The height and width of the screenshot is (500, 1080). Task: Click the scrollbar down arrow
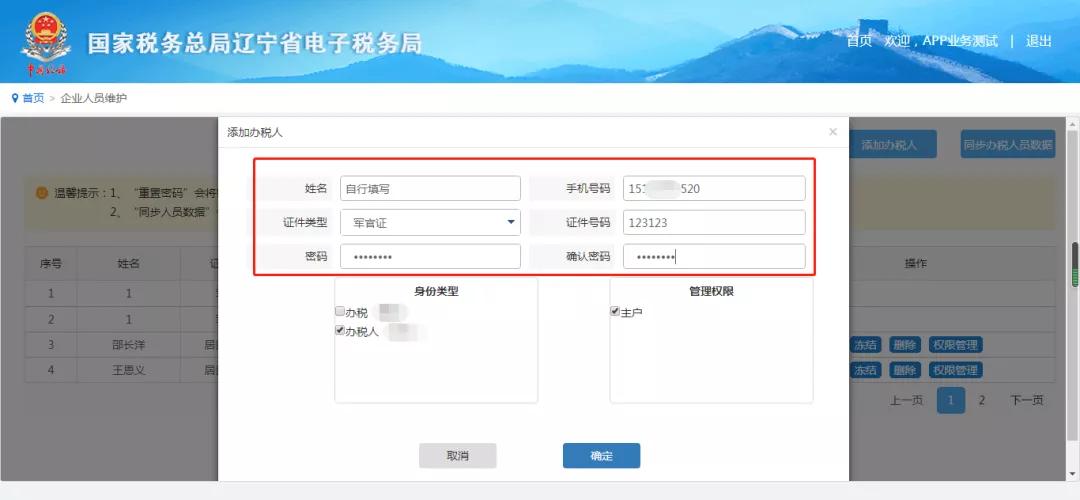pyautogui.click(x=1074, y=475)
